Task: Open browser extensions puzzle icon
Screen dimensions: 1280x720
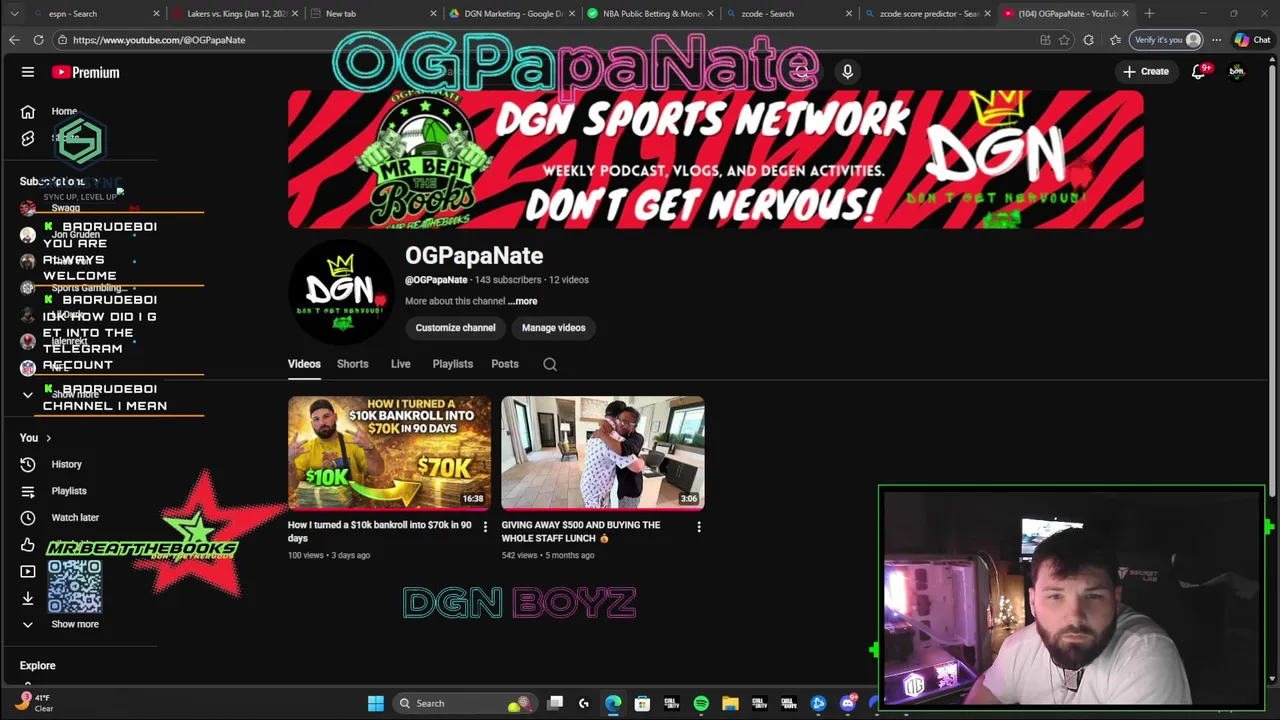Action: (x=1089, y=40)
